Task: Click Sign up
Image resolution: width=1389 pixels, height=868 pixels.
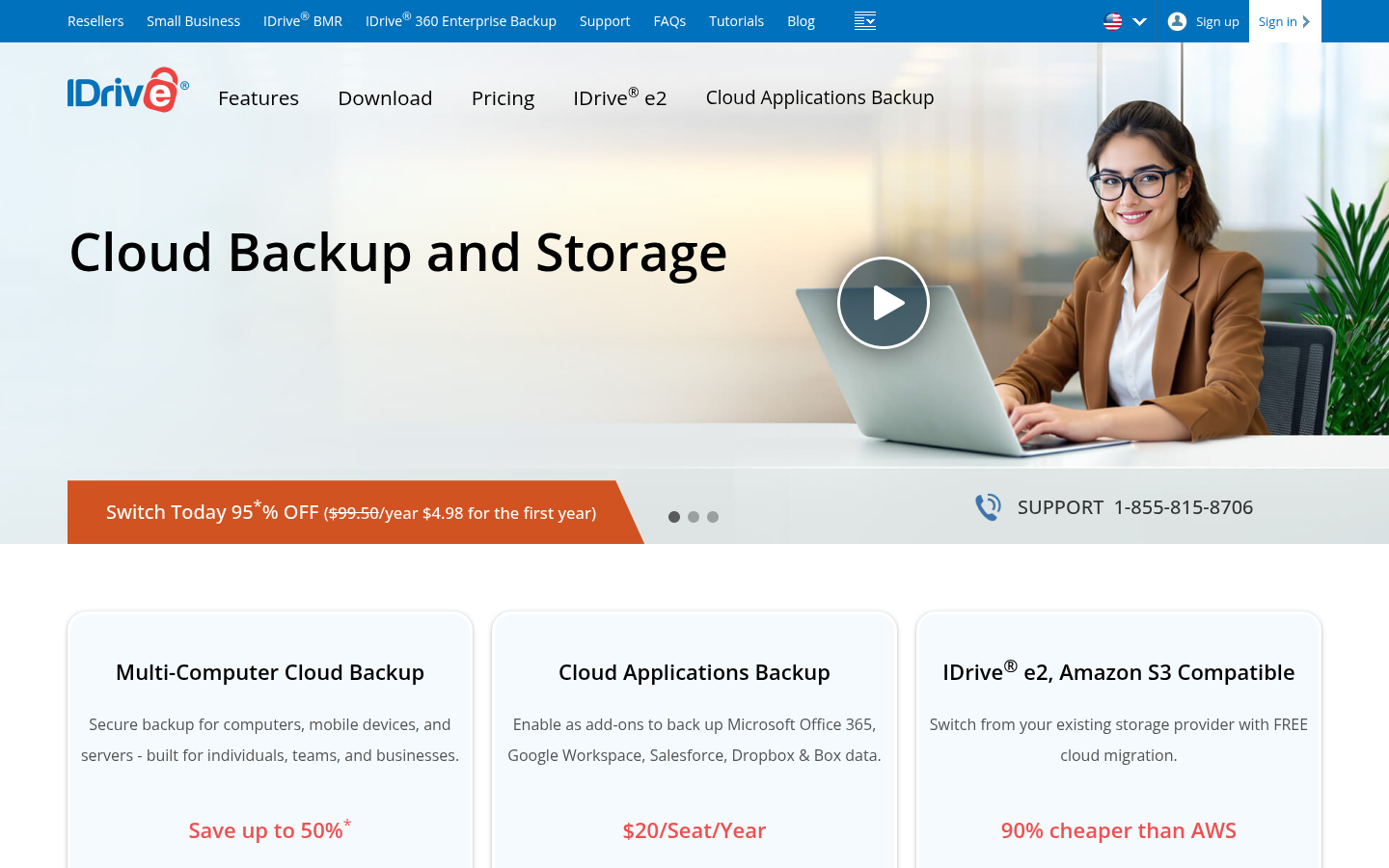Action: coord(1217,21)
